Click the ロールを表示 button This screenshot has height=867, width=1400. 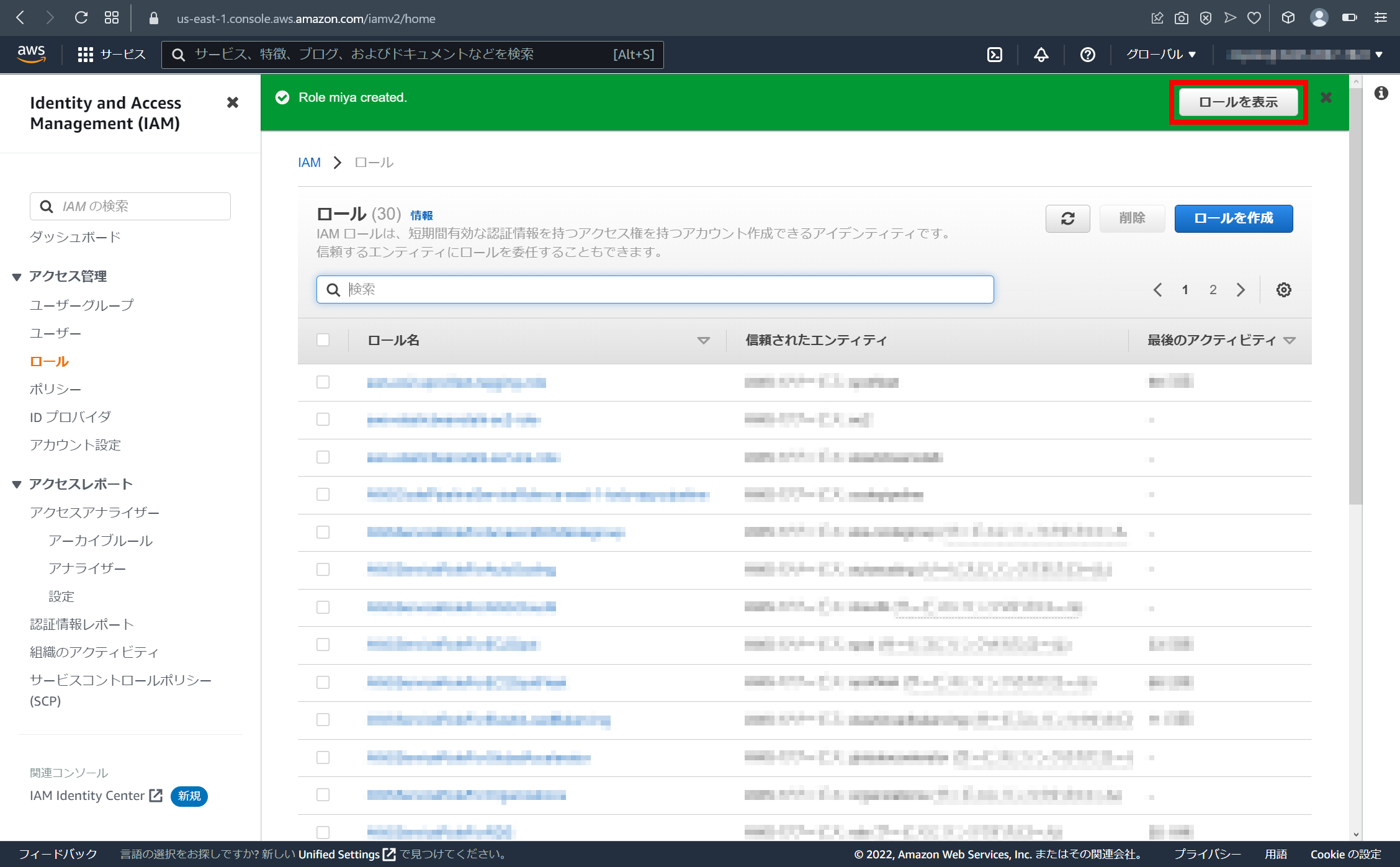pos(1238,102)
